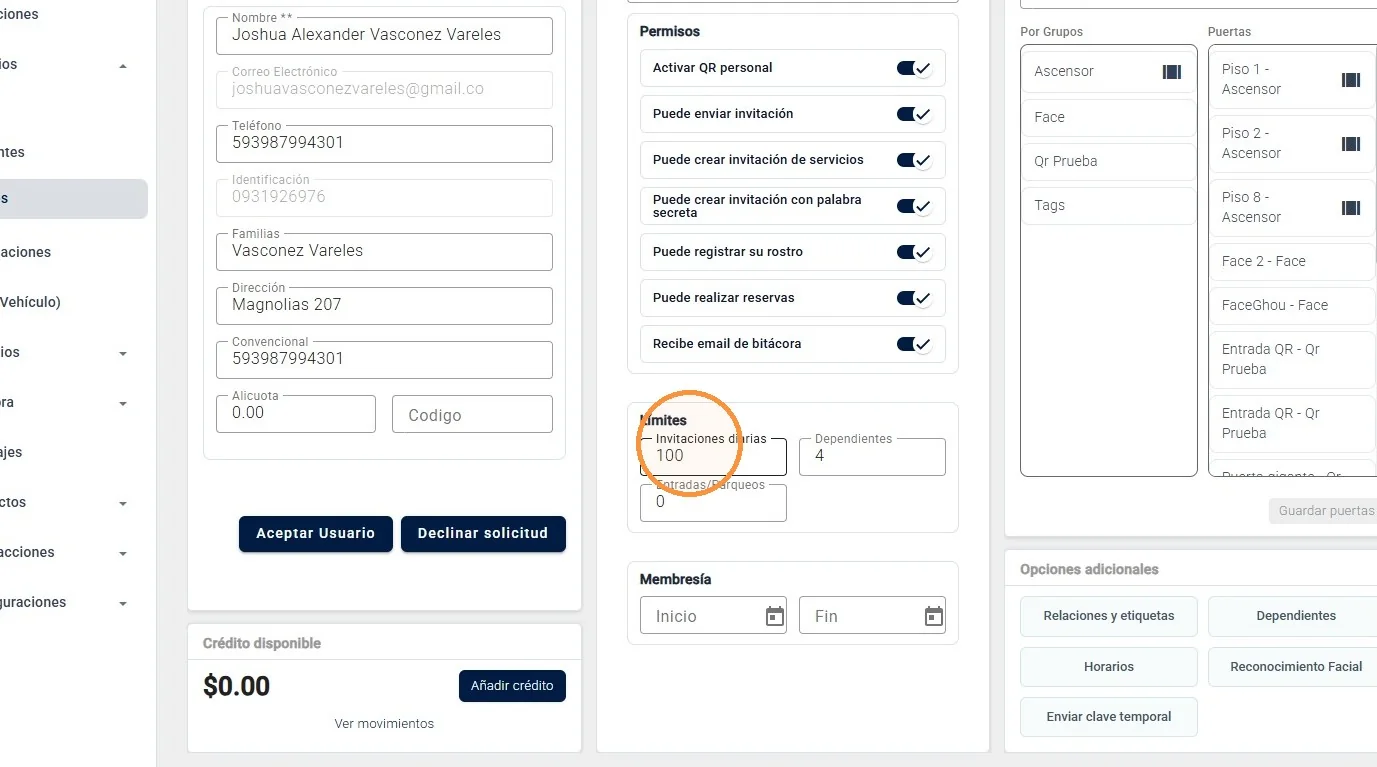The height and width of the screenshot is (767, 1377).
Task: Select the Tags group
Action: pyautogui.click(x=1109, y=206)
